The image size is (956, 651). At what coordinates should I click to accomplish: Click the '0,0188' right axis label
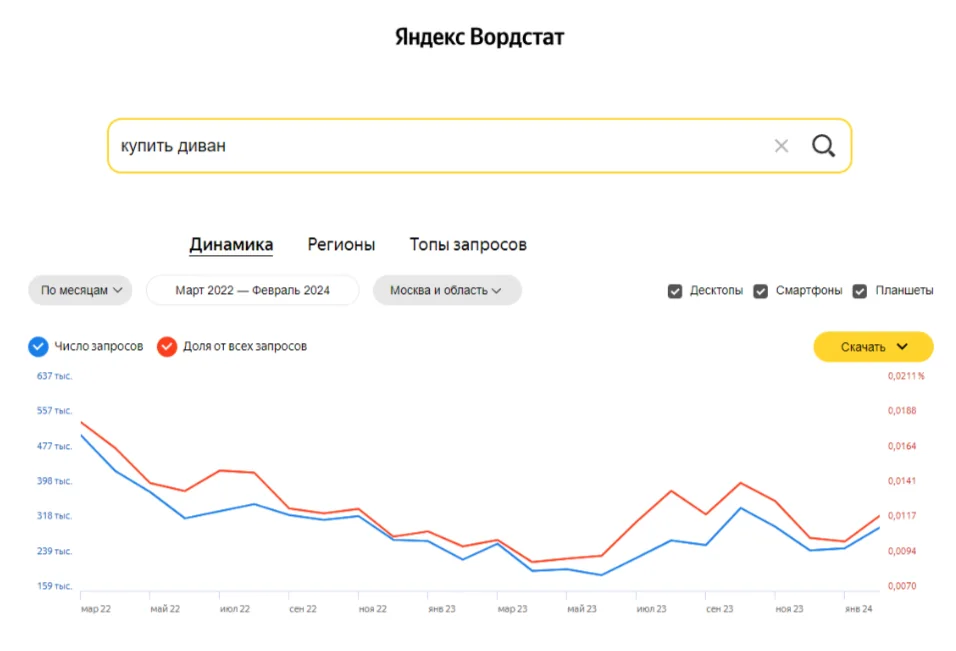(902, 411)
